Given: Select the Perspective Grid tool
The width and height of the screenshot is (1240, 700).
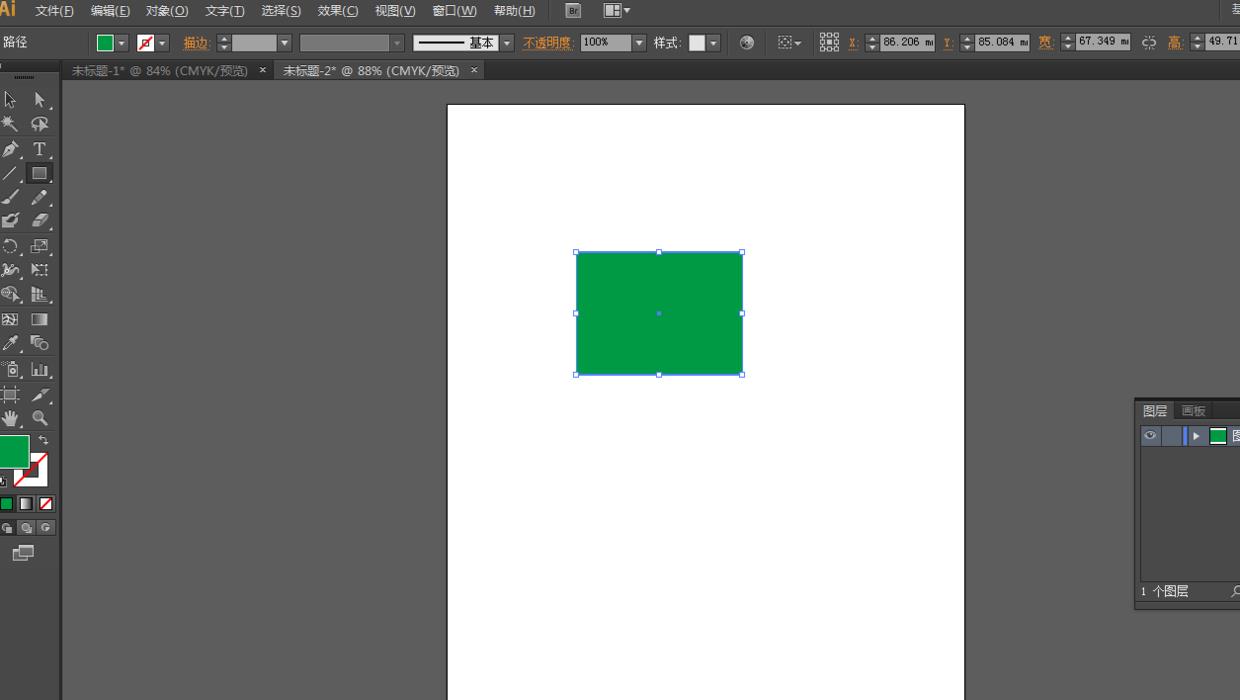Looking at the screenshot, I should [x=39, y=295].
